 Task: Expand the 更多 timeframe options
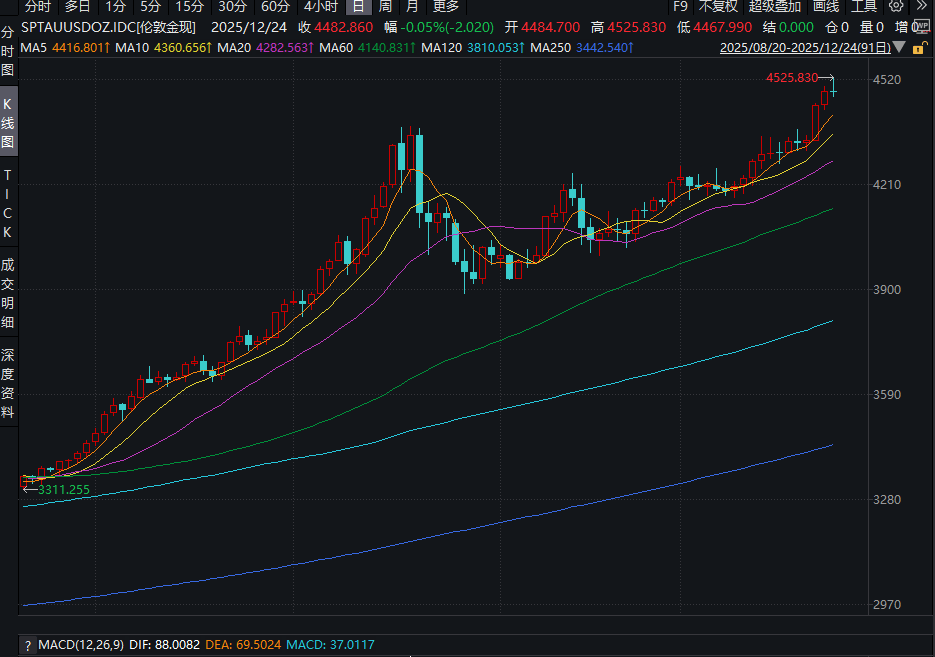[x=445, y=6]
